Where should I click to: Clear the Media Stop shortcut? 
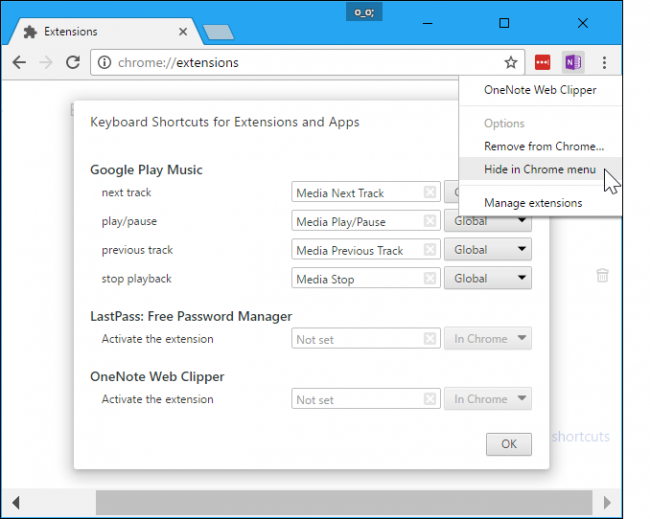tap(430, 278)
